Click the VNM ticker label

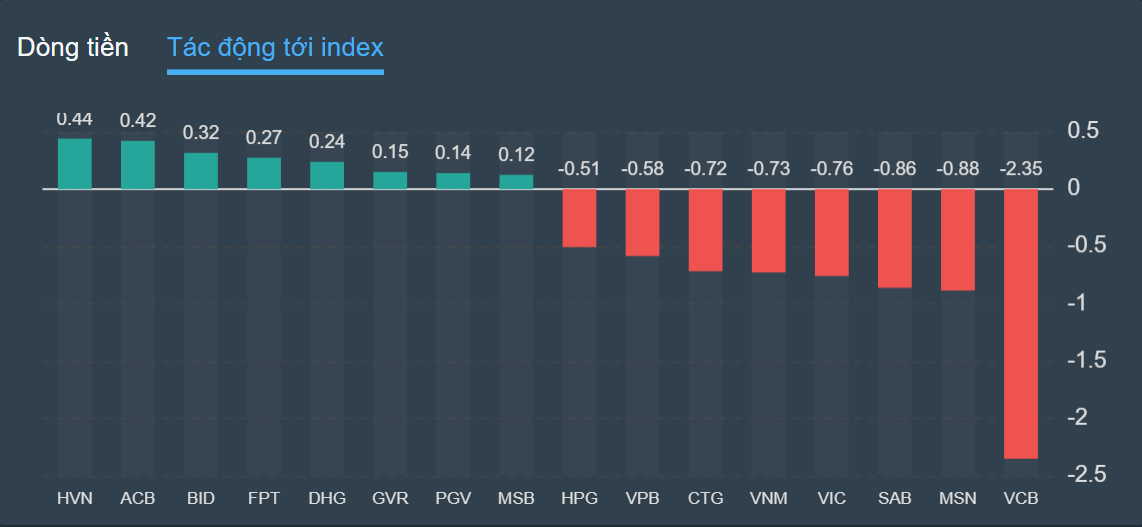tap(769, 498)
